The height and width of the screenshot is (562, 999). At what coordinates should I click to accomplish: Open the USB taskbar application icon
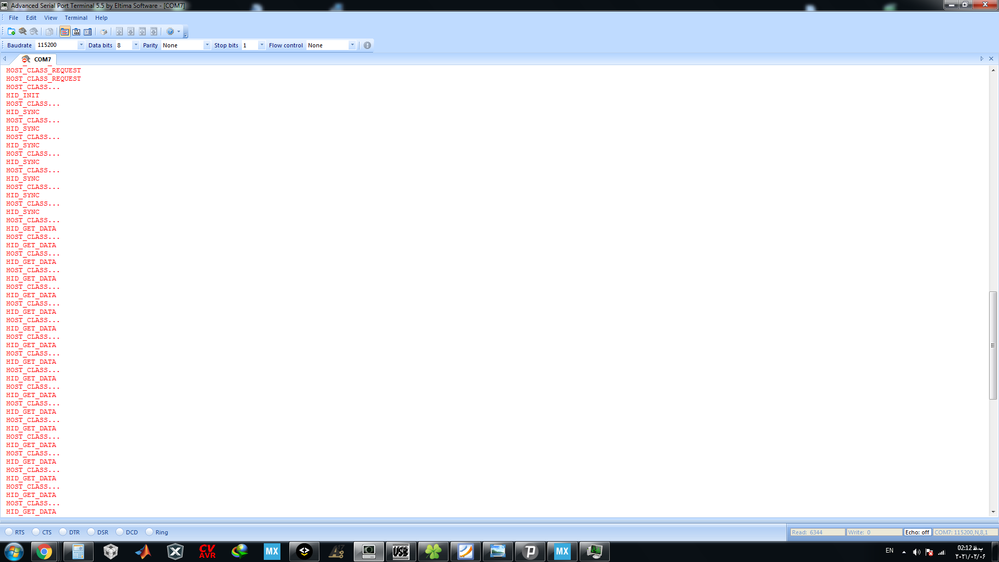400,551
